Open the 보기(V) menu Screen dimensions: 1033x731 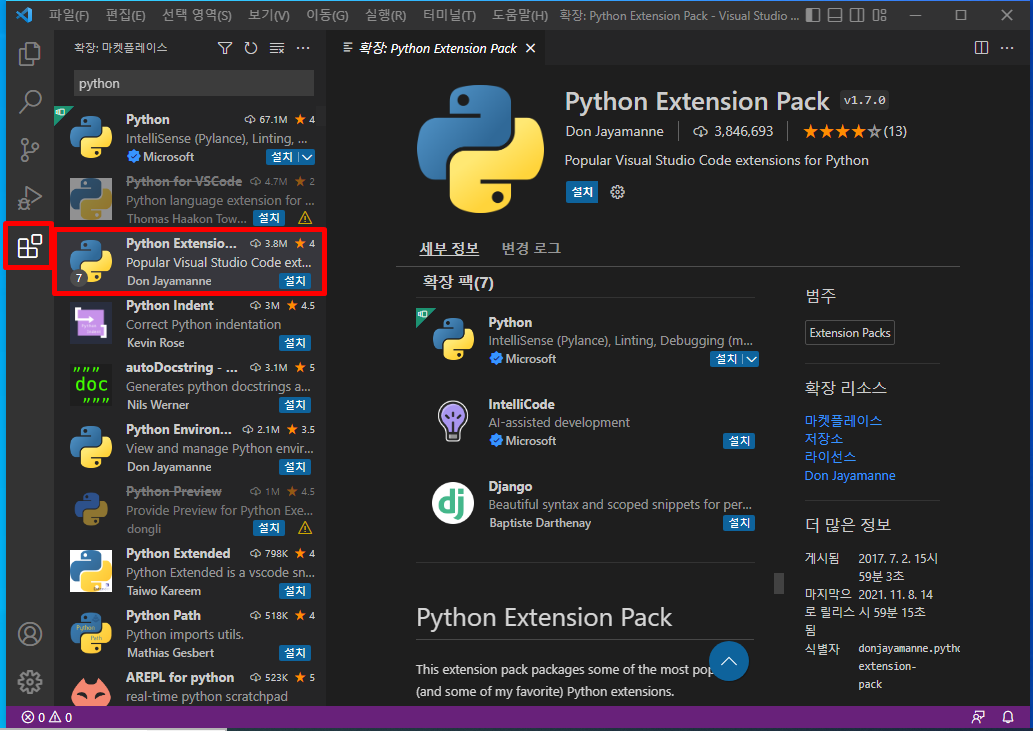tap(269, 15)
